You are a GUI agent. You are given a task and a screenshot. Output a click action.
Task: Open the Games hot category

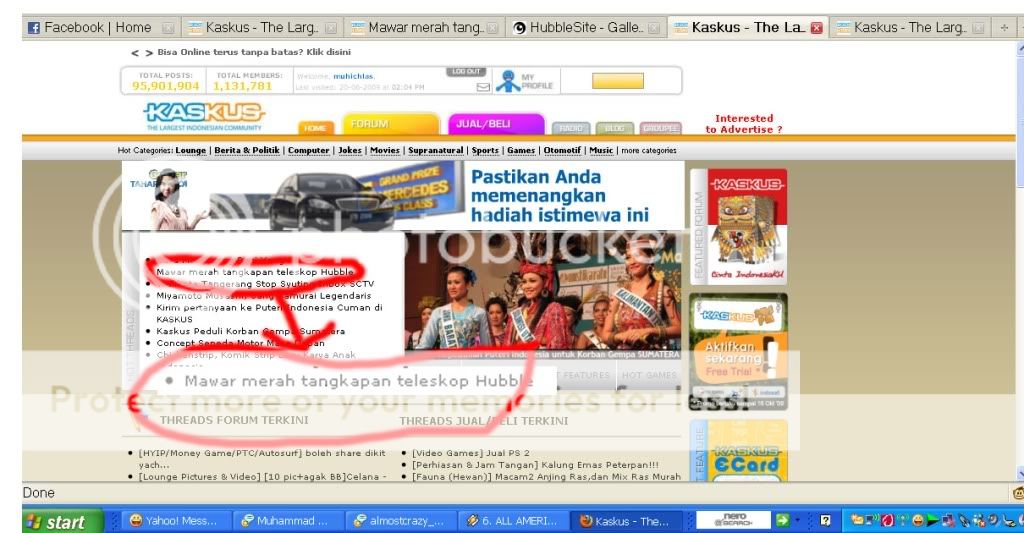click(521, 150)
